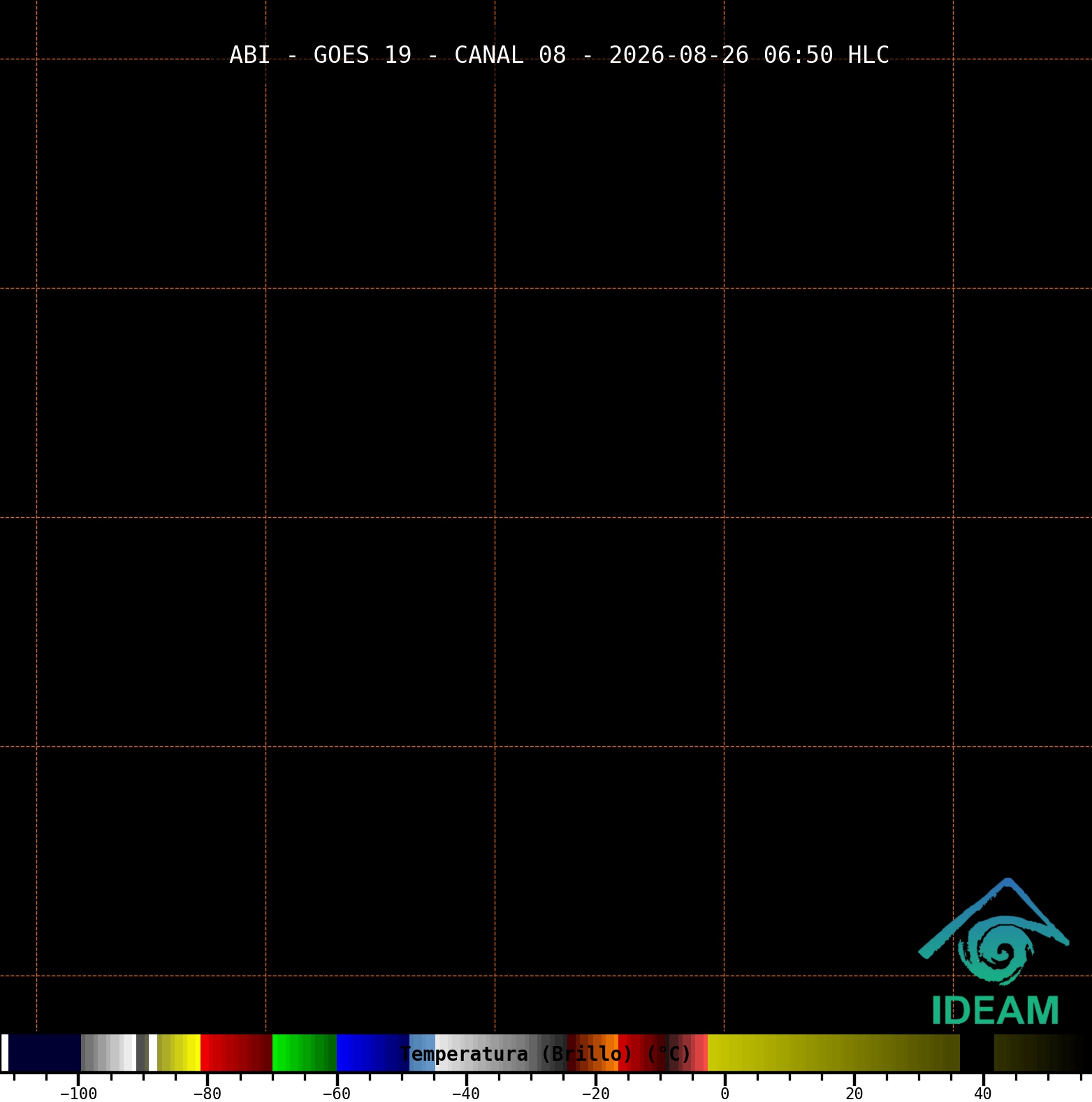Select the 40 tick label on colorbar
This screenshot has height=1102, width=1092.
[x=983, y=1094]
